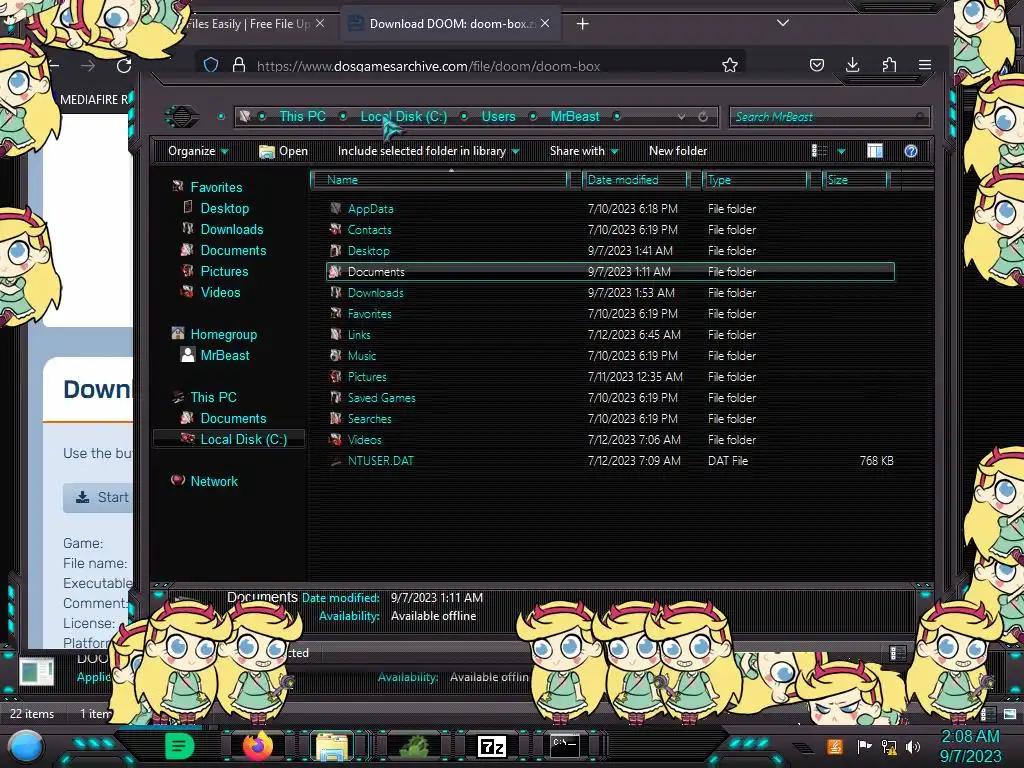Image resolution: width=1024 pixels, height=768 pixels.
Task: Select MrBeast under Homegroup
Action: (x=216, y=355)
